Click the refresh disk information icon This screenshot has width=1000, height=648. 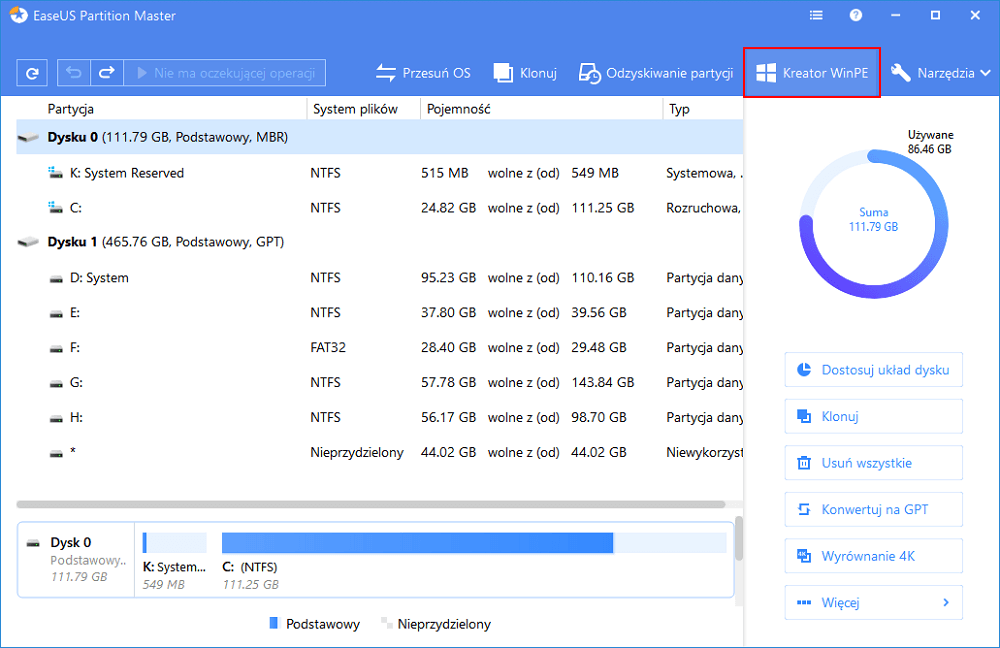coord(32,73)
